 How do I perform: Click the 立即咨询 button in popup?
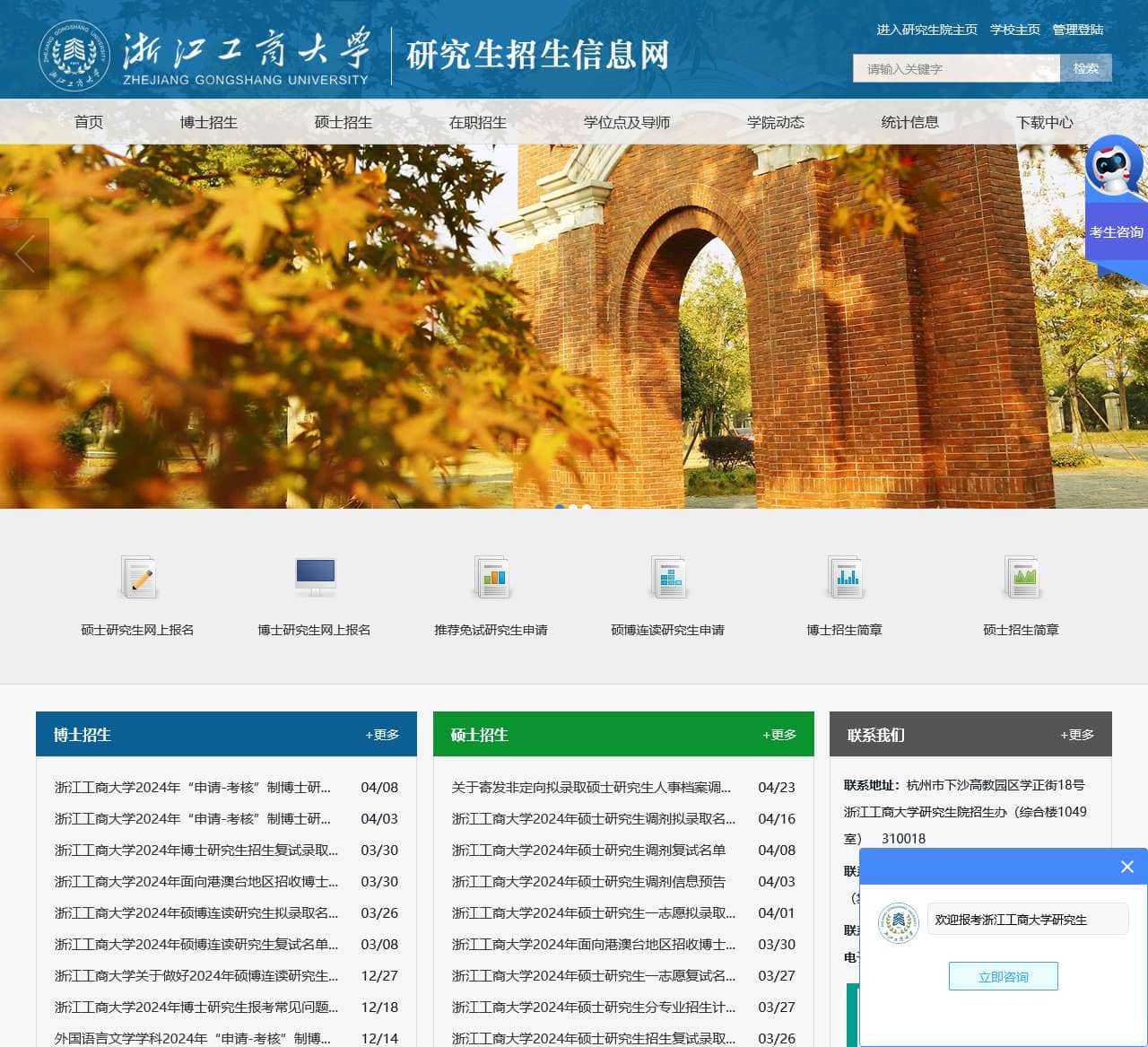(x=1004, y=976)
